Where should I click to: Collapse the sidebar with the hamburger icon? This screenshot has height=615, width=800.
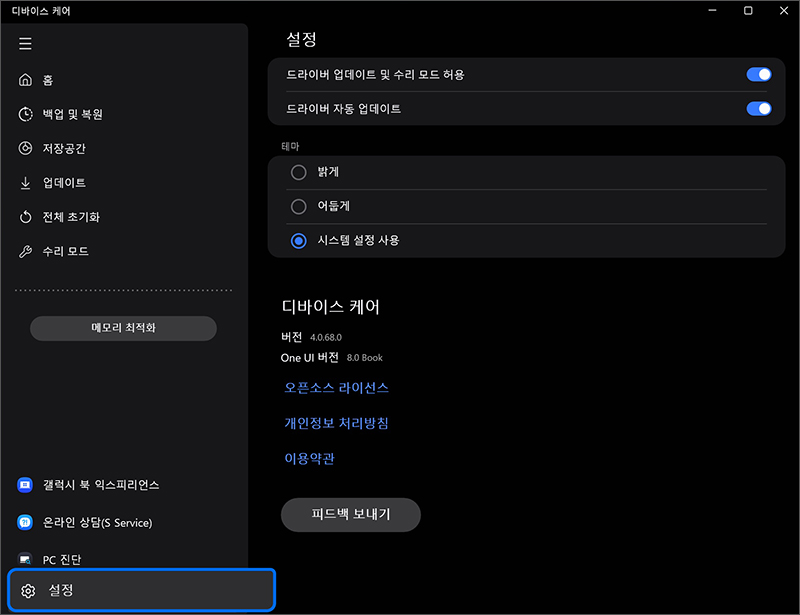click(x=25, y=44)
